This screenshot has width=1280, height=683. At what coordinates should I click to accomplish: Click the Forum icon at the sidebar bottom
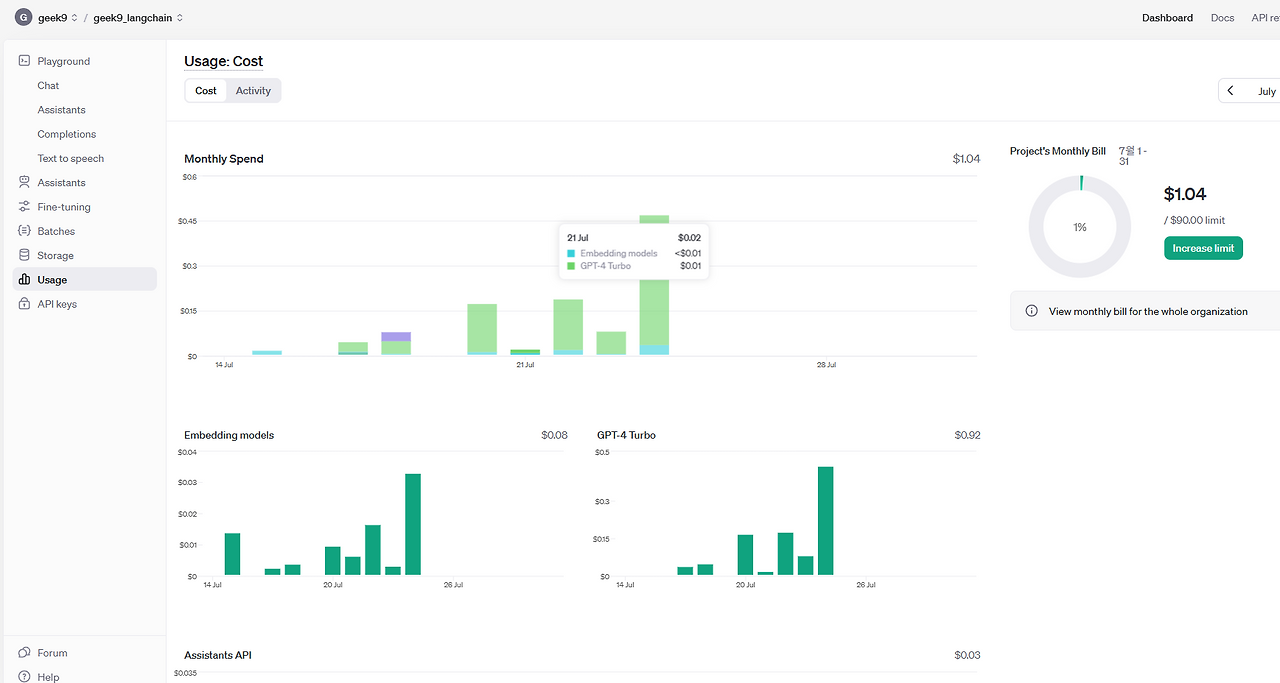pyautogui.click(x=25, y=653)
